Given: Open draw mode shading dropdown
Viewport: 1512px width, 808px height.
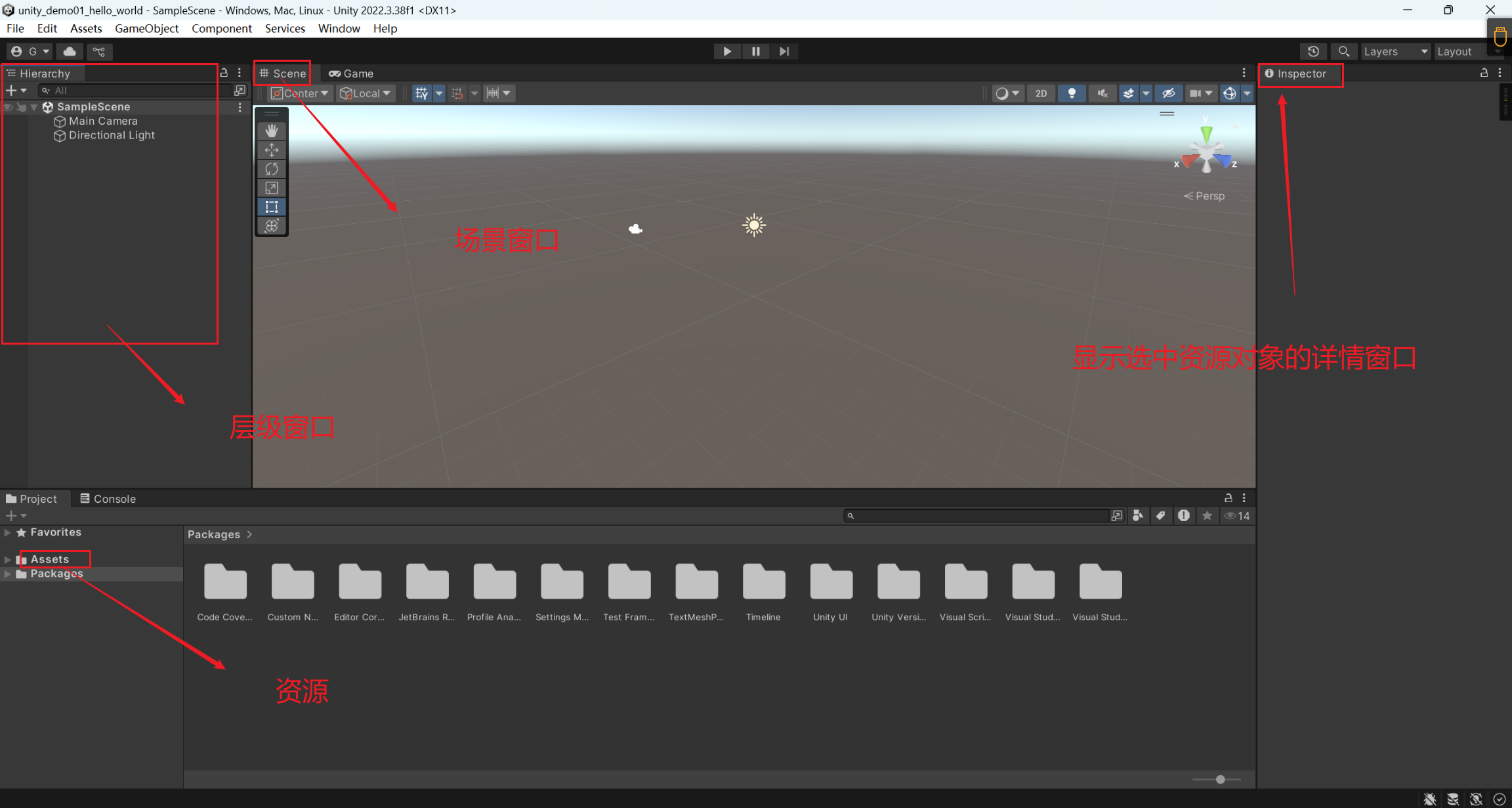Looking at the screenshot, I should (1007, 93).
